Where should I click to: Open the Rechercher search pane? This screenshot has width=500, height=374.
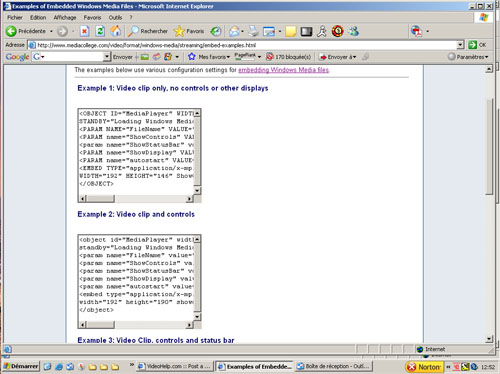pos(148,31)
